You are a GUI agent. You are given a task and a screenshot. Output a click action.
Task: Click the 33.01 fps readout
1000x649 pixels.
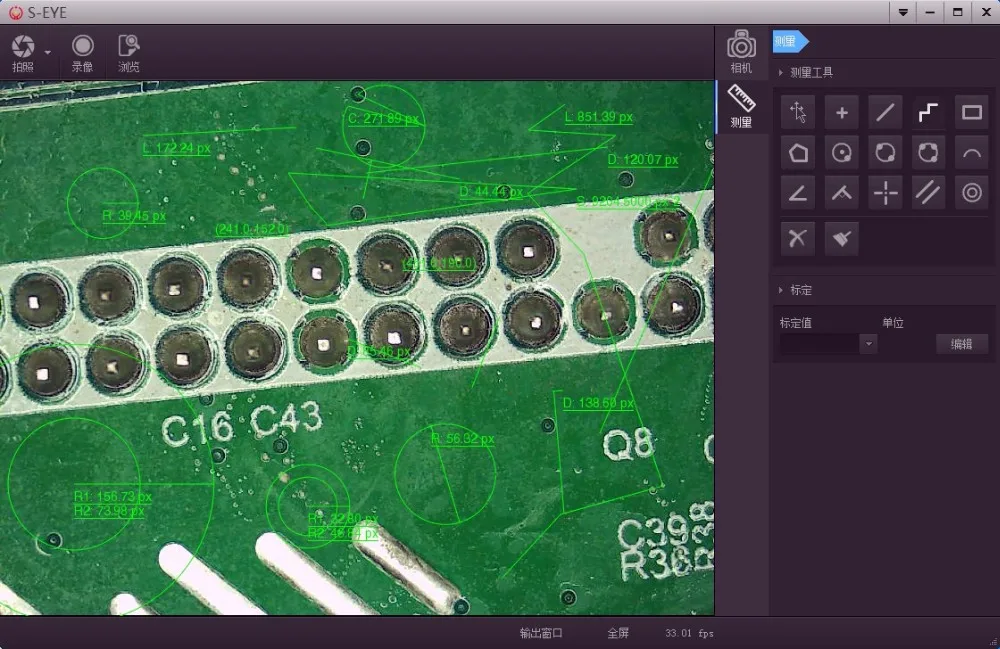[x=689, y=633]
